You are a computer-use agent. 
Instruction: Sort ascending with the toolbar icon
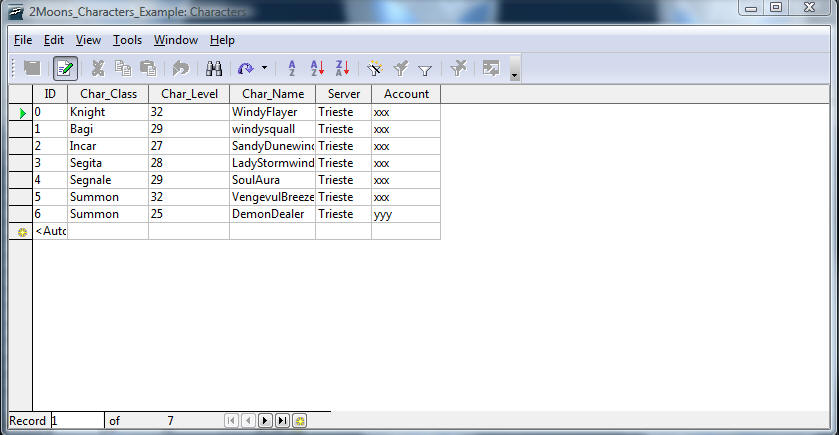pos(317,68)
